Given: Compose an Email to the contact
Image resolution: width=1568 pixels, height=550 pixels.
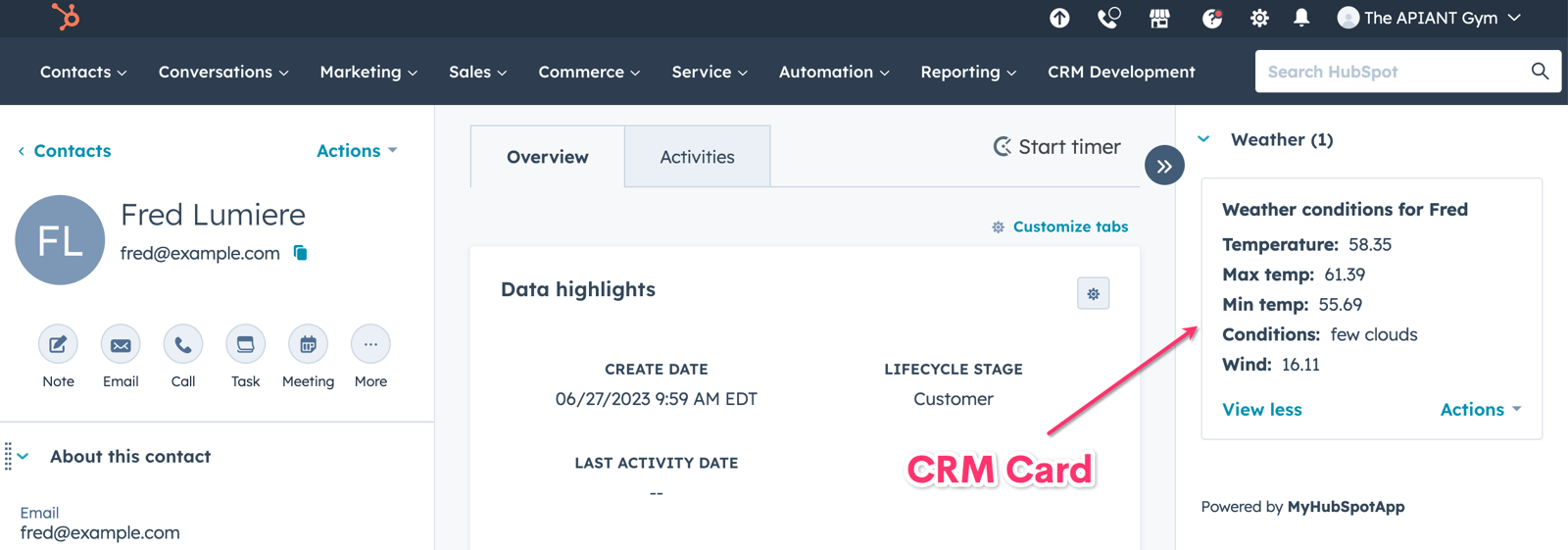Looking at the screenshot, I should pos(121,344).
